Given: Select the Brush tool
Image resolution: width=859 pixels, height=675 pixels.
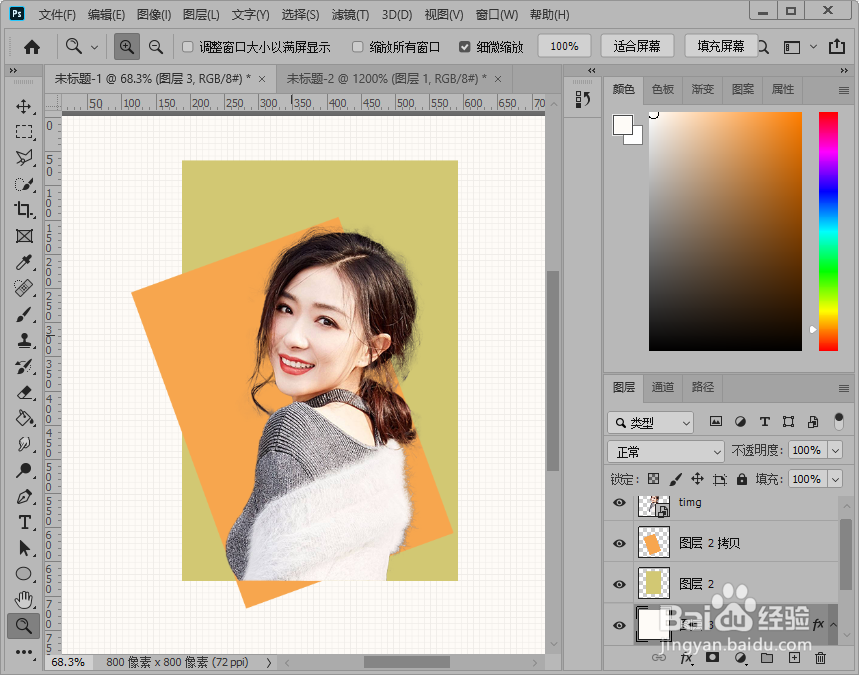Looking at the screenshot, I should point(24,314).
